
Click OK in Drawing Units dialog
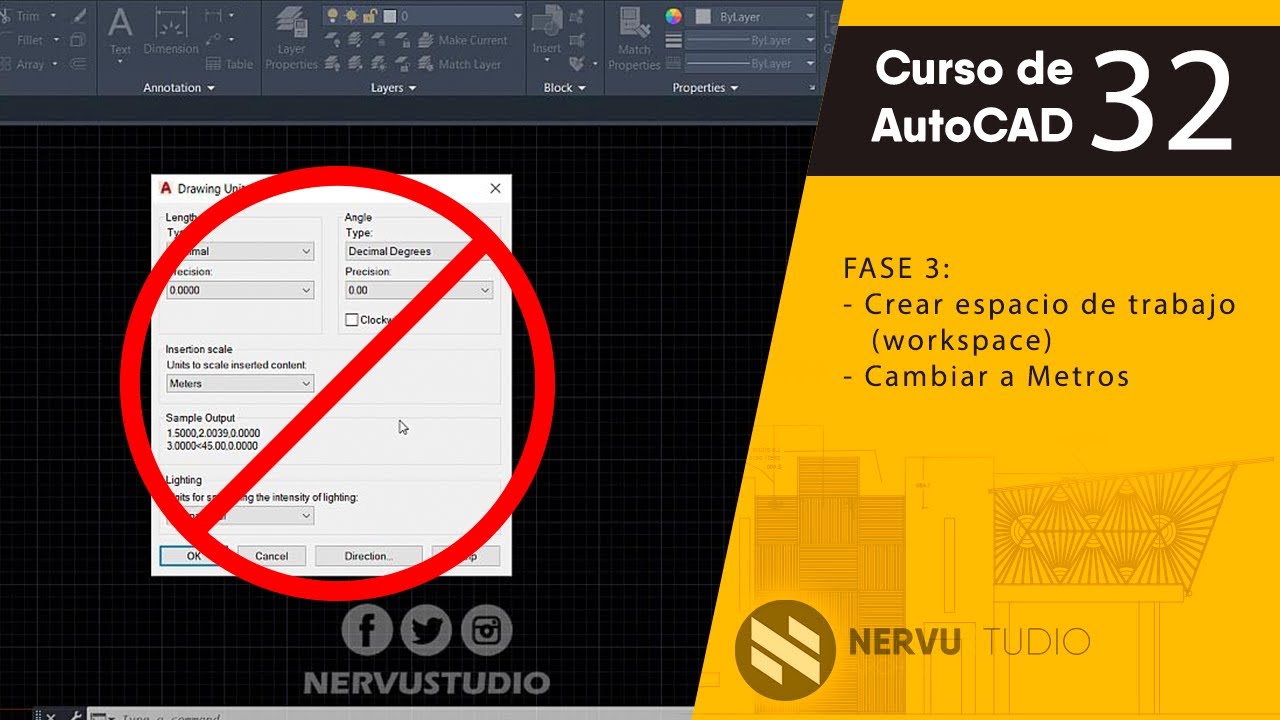pos(194,556)
